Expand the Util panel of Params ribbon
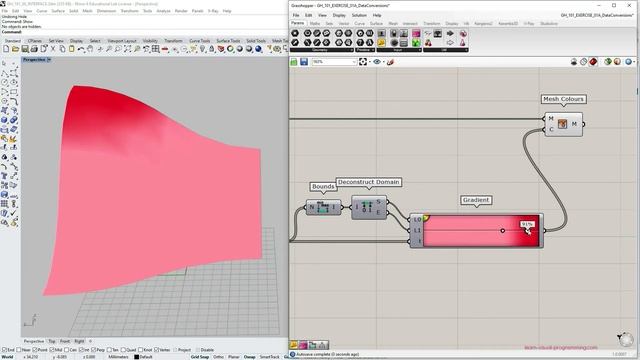Viewport: 640px width, 360px height. click(466, 50)
